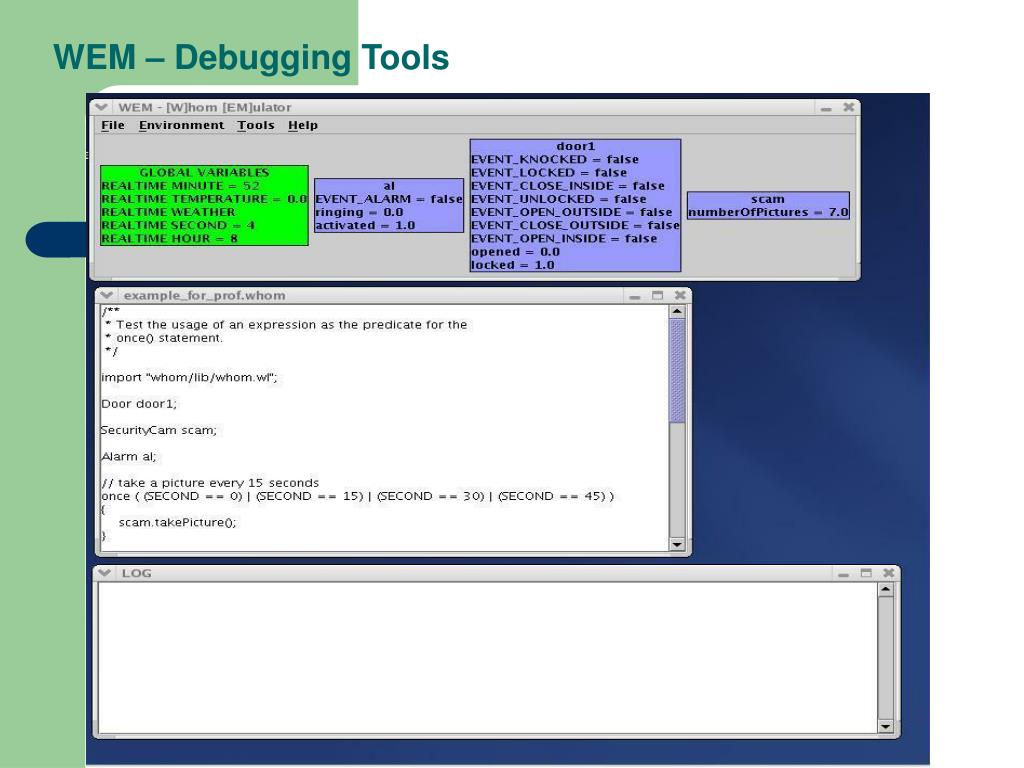Open the Help menu
This screenshot has height=768, width=1024.
pyautogui.click(x=303, y=125)
